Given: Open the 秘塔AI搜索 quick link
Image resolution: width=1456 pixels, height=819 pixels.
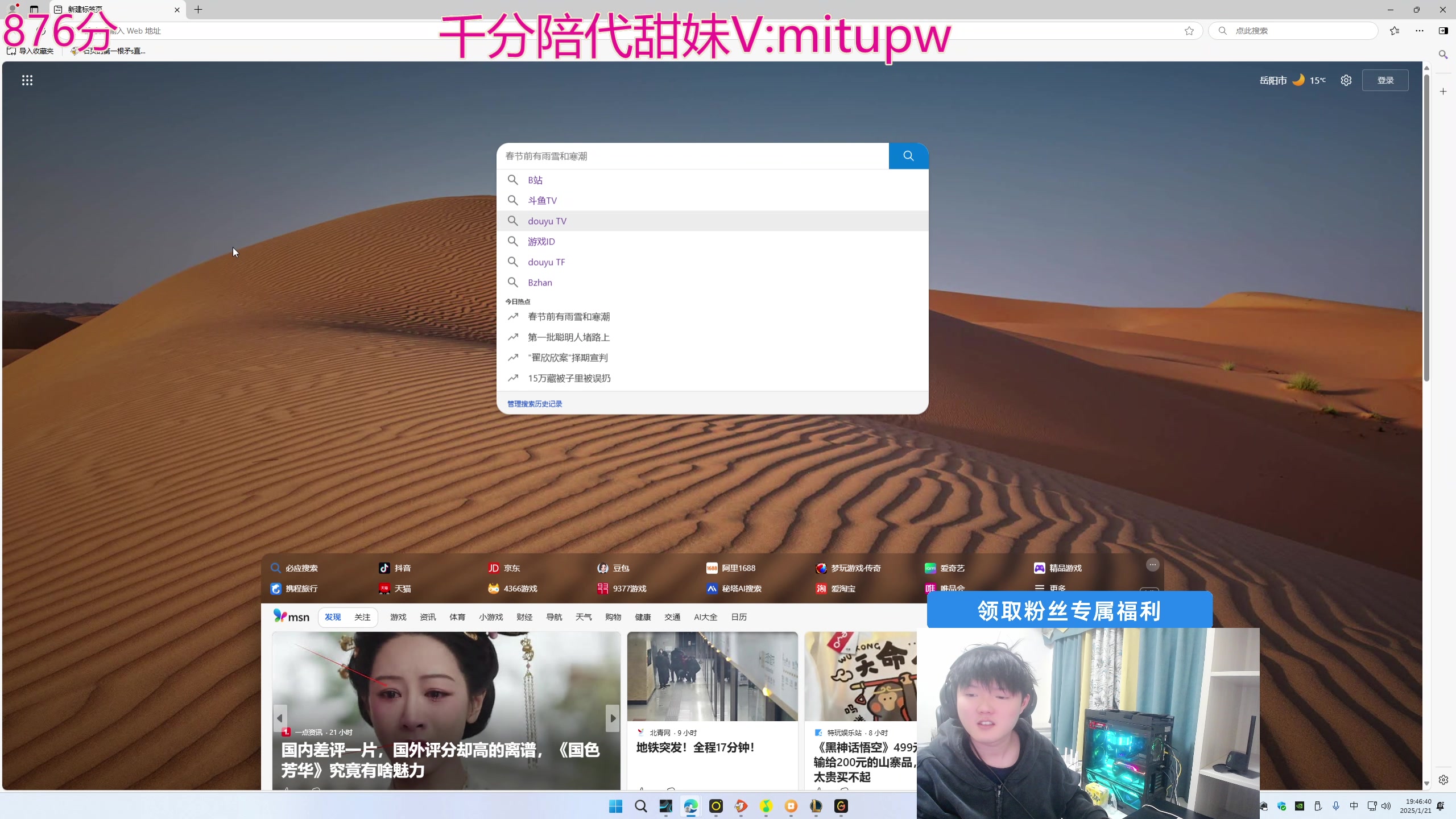Looking at the screenshot, I should [734, 589].
